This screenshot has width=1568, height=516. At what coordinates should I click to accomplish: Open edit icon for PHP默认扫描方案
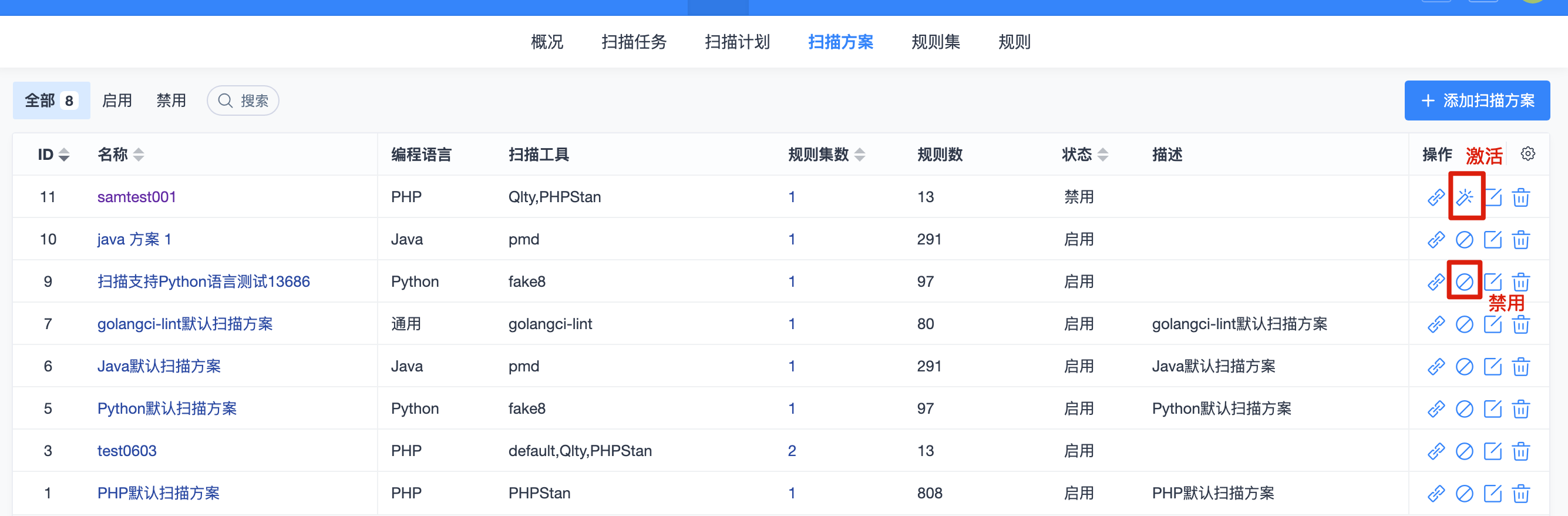tap(1492, 493)
